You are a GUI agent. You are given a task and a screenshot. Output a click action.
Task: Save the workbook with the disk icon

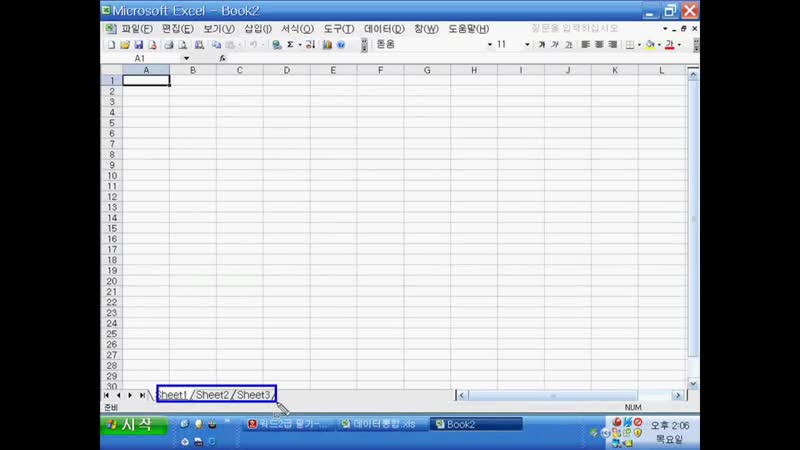(139, 45)
